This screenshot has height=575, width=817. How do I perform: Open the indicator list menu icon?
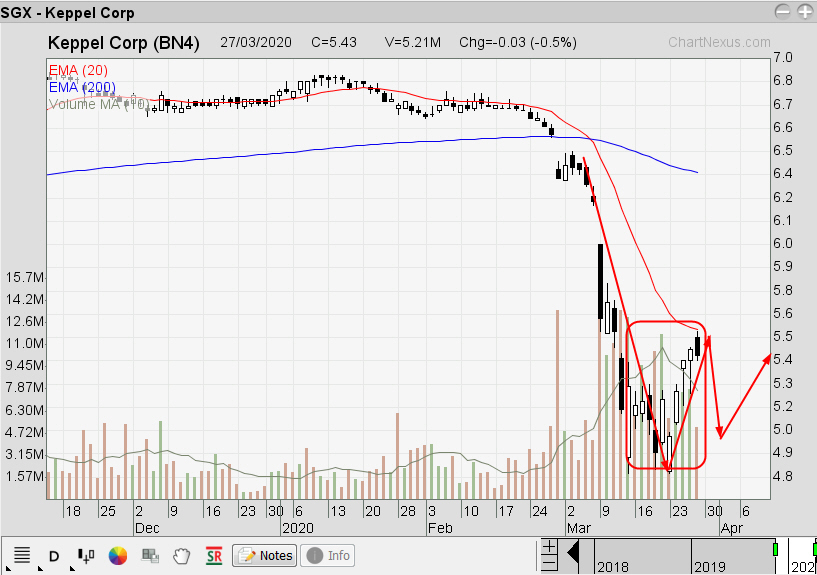(22, 555)
